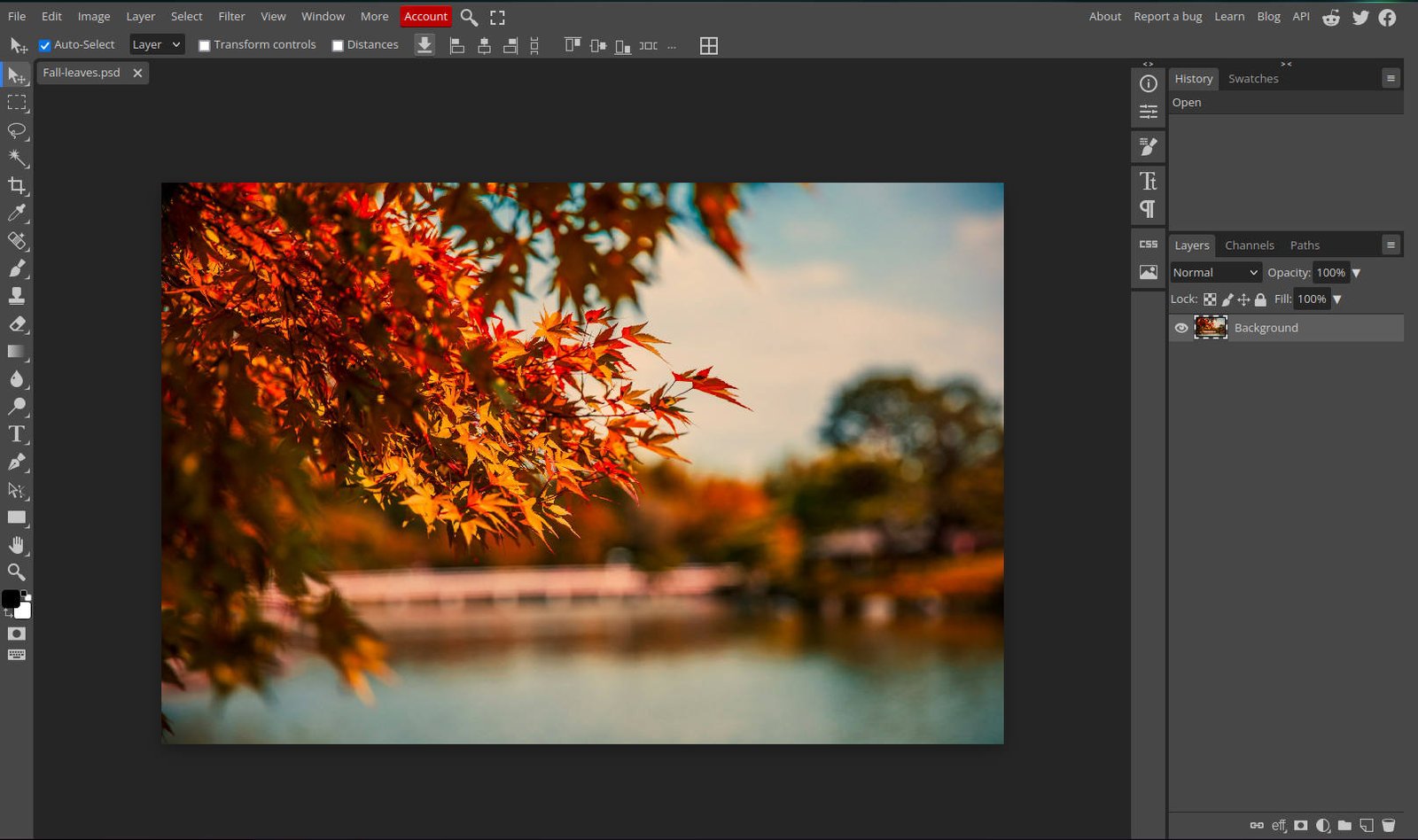The image size is (1418, 840).
Task: Open the Window menu
Action: click(323, 16)
